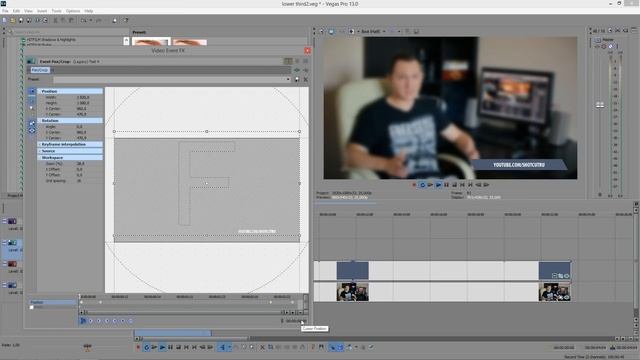Toggle Automatic Crossfades on timeline toolbar
Image resolution: width=640 pixels, height=360 pixels.
tap(340, 347)
